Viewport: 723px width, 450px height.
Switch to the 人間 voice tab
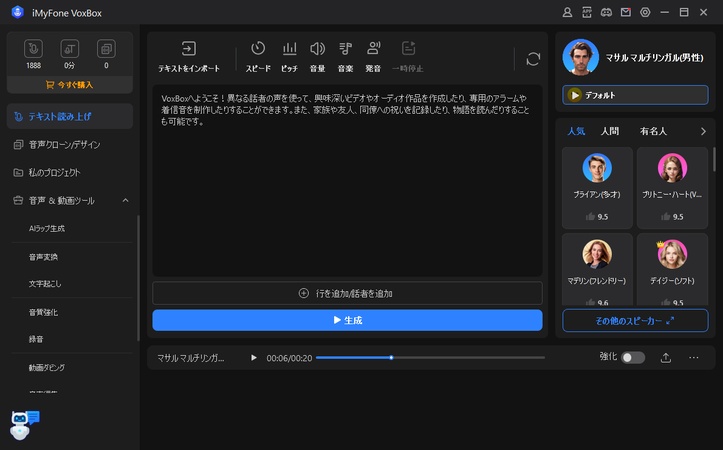[x=610, y=131]
